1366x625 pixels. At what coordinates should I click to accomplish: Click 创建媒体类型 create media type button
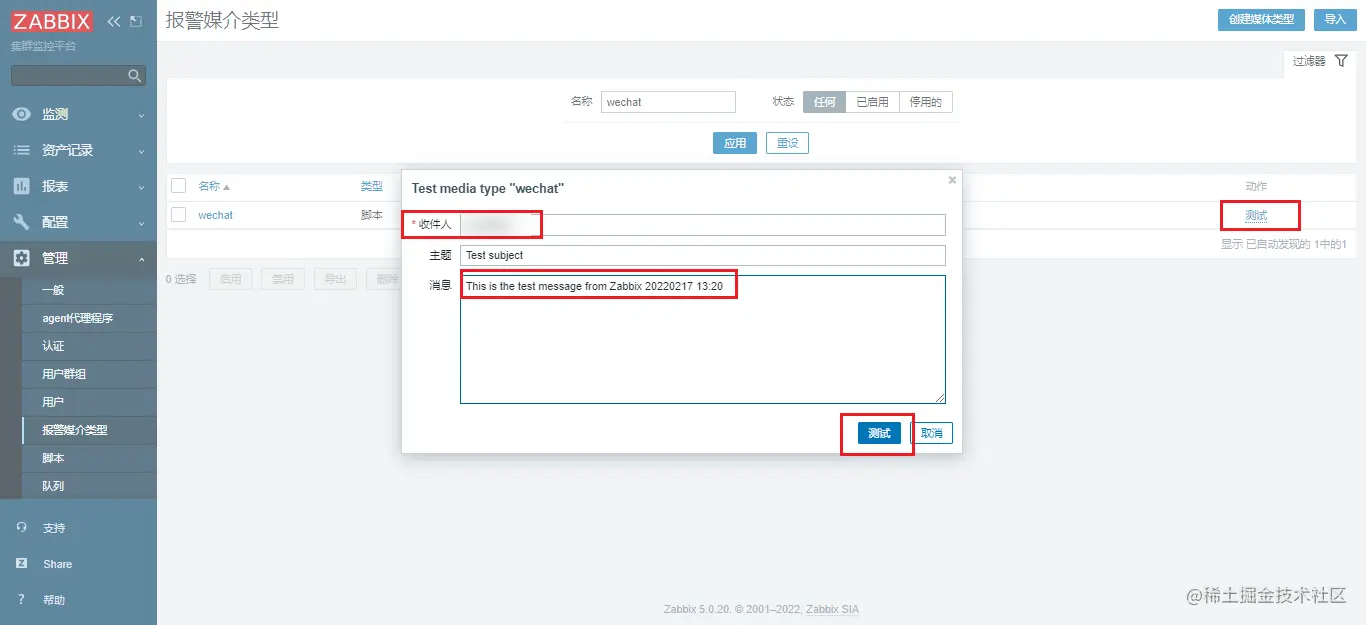[1262, 19]
